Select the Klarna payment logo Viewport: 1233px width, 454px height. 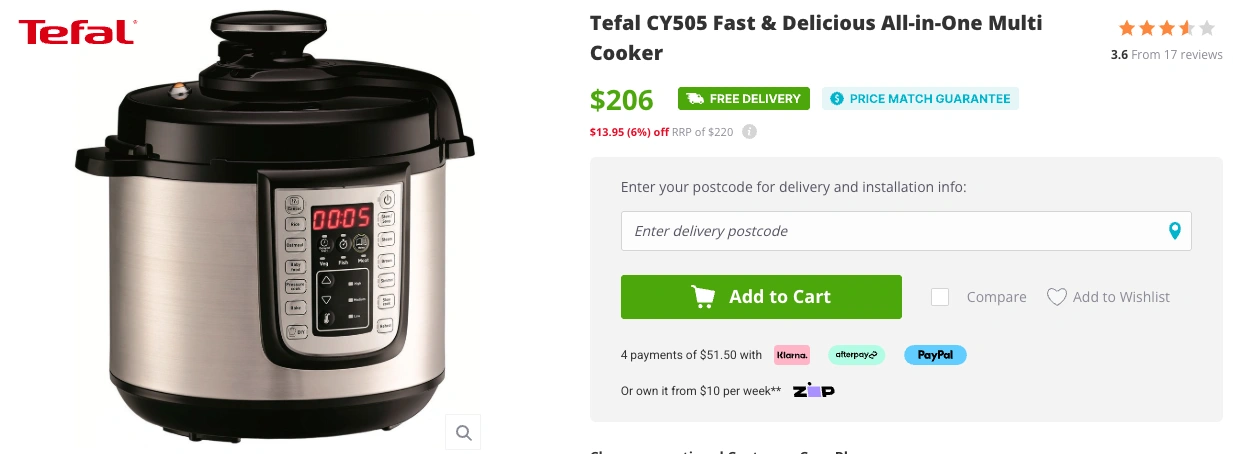(x=792, y=355)
